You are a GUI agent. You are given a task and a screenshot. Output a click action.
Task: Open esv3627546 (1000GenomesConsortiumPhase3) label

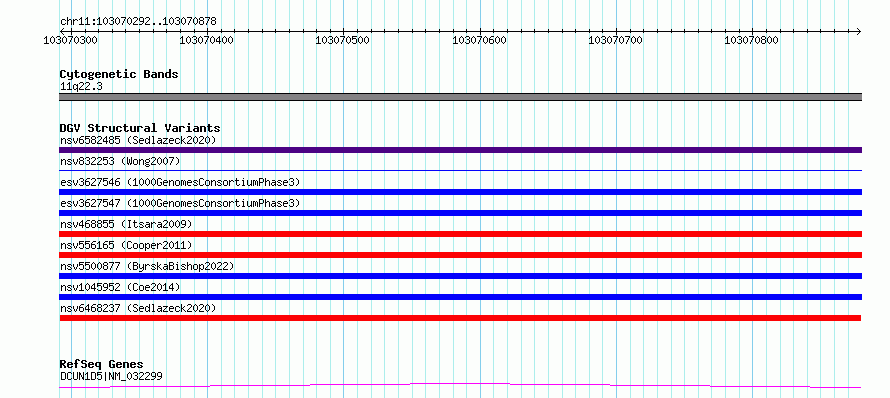pyautogui.click(x=180, y=182)
